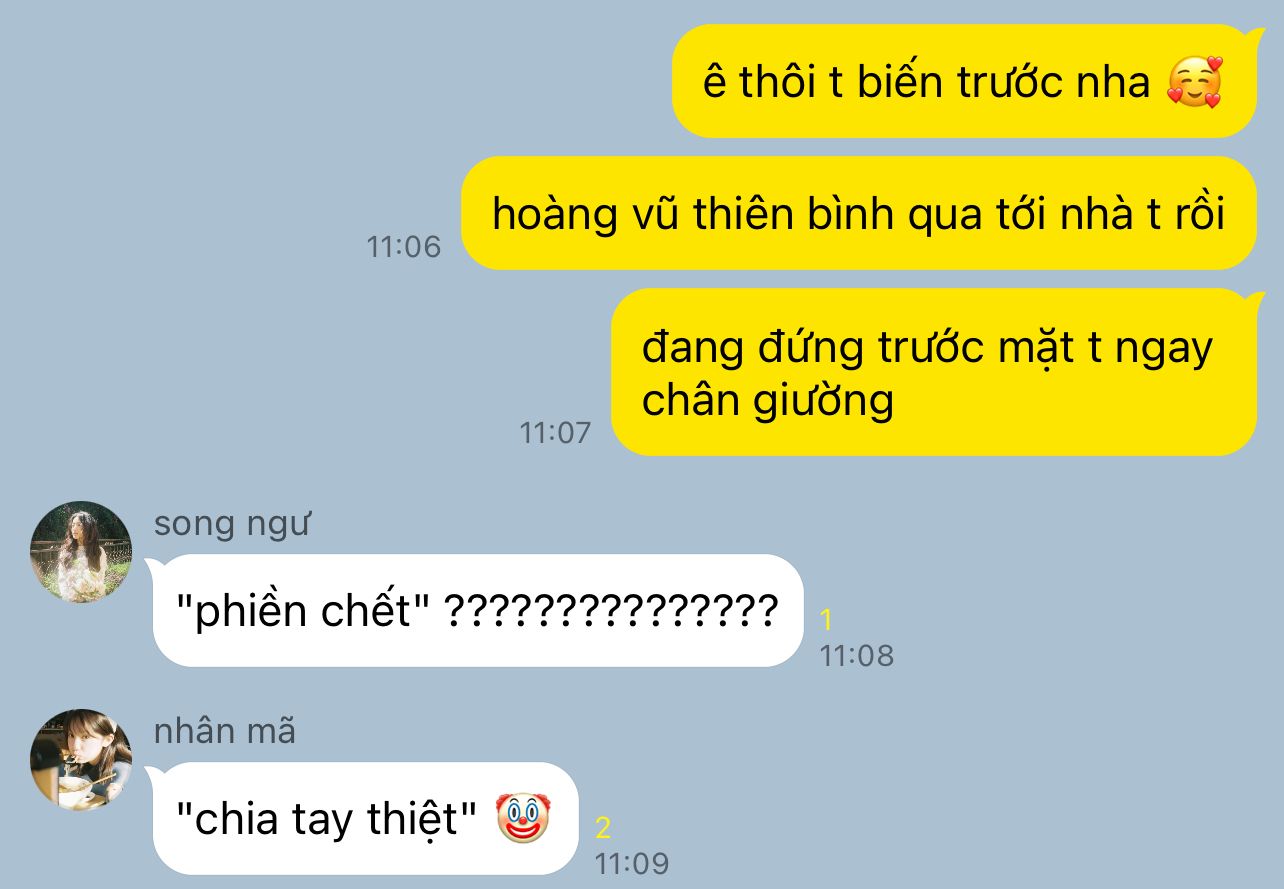Click the 11:06 timestamp
The height and width of the screenshot is (889, 1284).
[x=404, y=246]
